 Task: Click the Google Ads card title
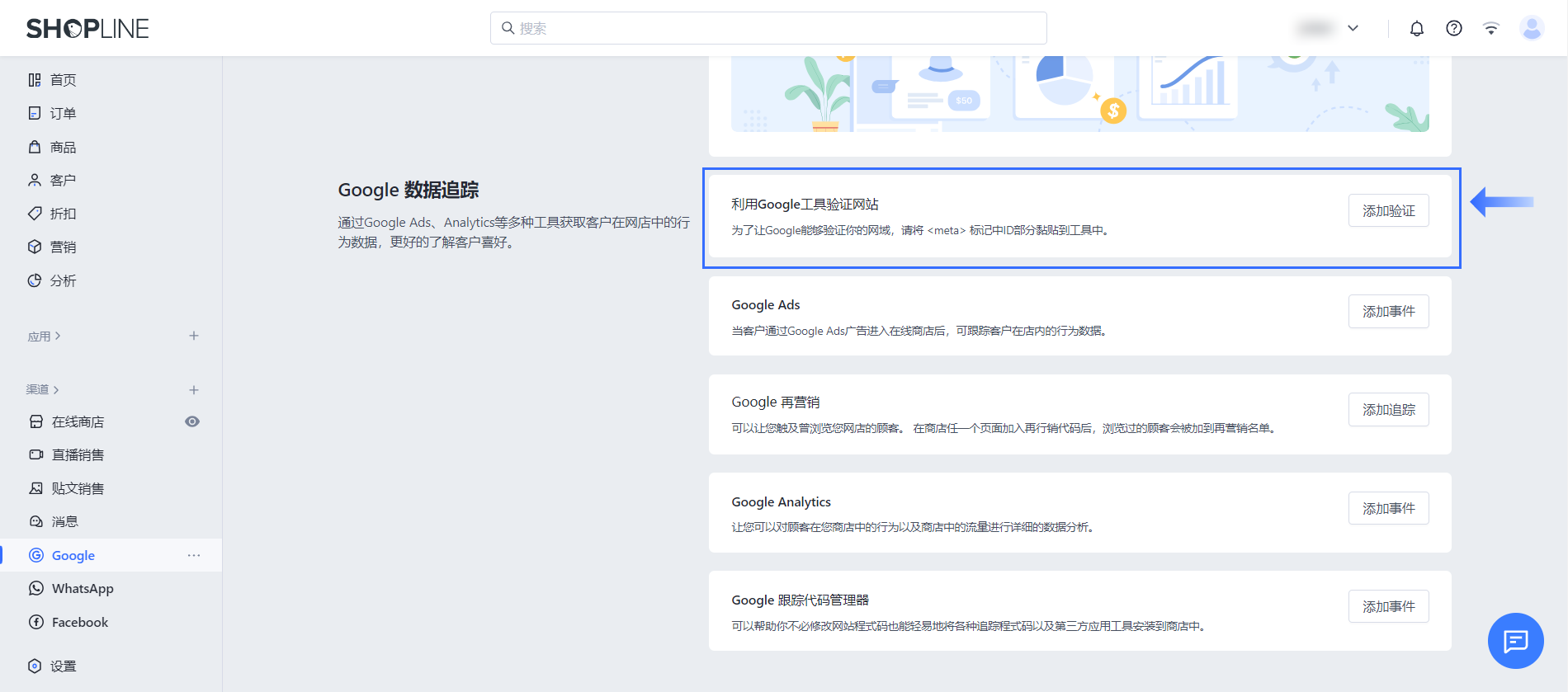pos(766,305)
